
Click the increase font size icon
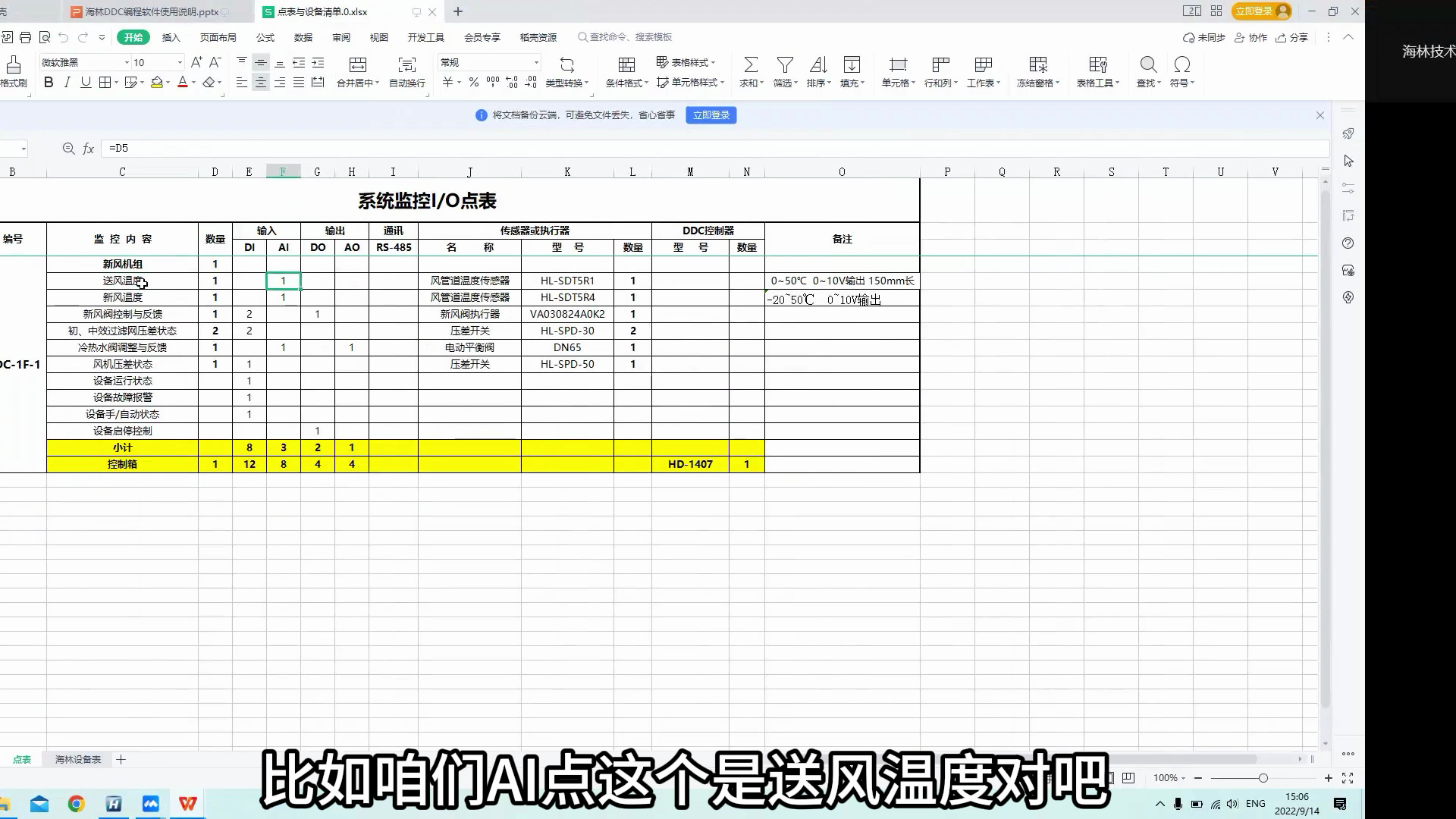click(196, 62)
